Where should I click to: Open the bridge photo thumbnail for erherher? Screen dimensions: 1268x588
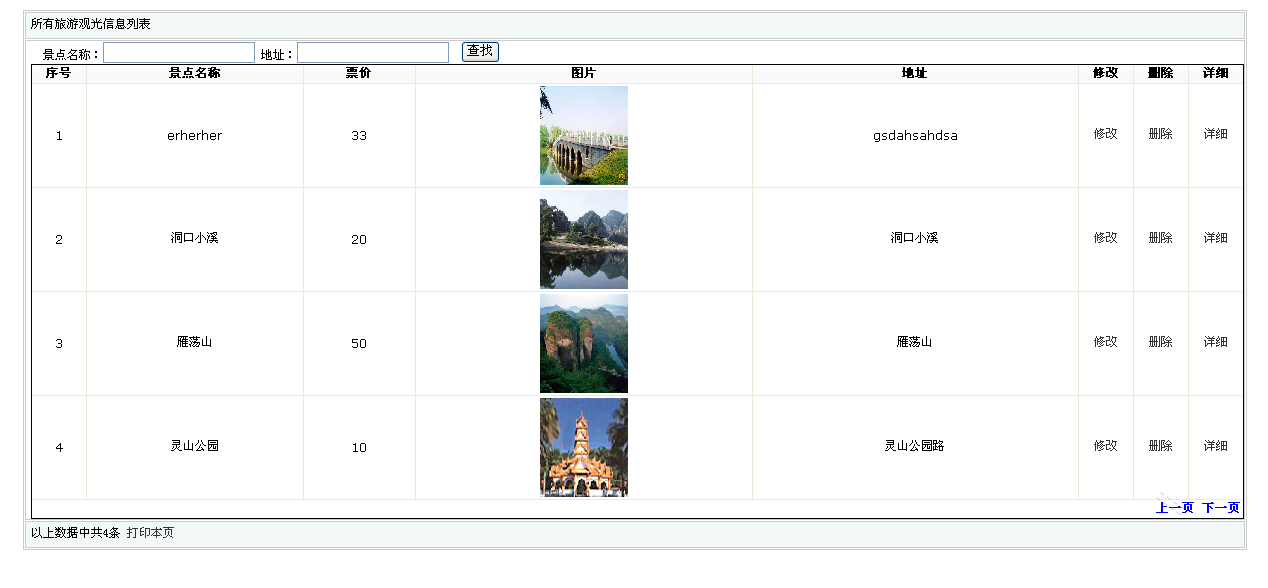(x=584, y=135)
